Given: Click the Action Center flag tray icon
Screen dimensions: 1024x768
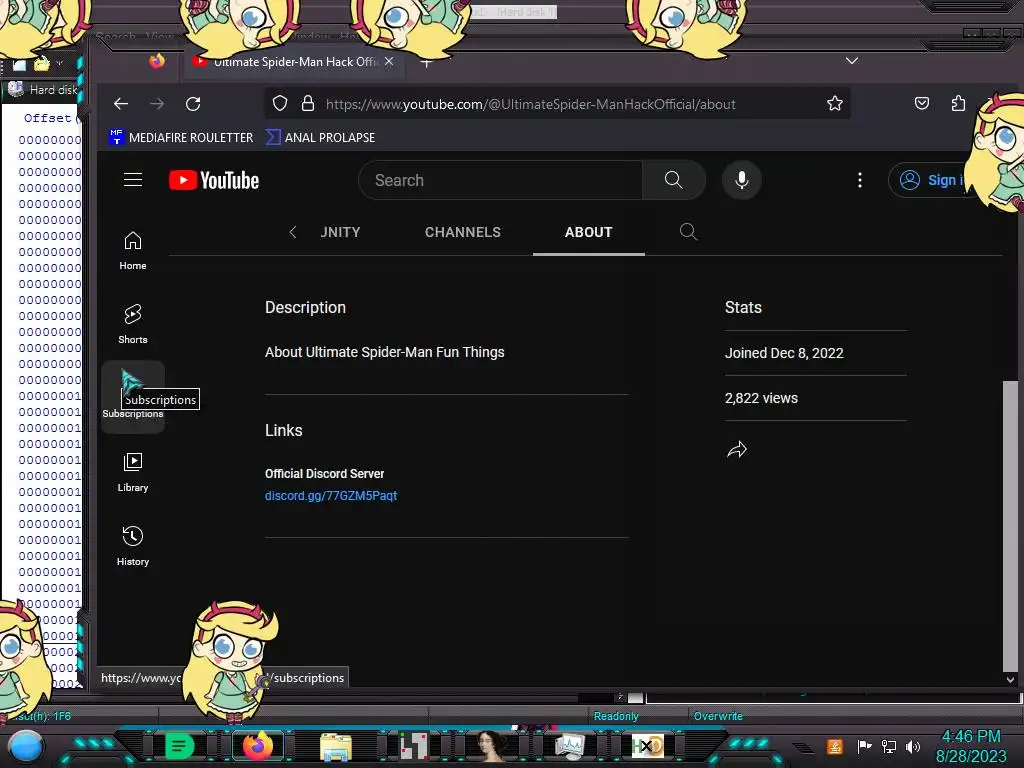Looking at the screenshot, I should click(x=864, y=746).
